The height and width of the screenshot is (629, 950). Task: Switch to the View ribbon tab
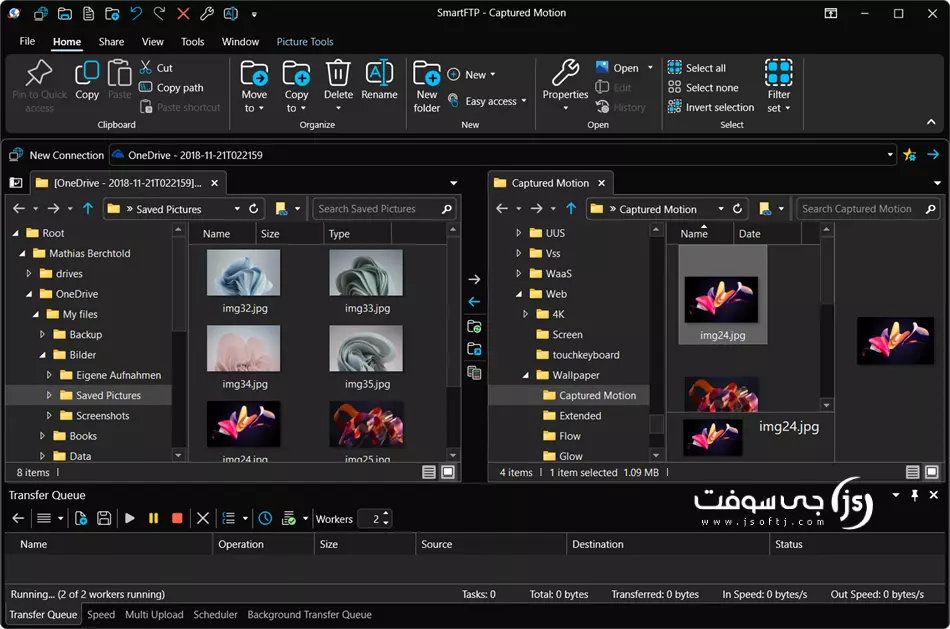coord(153,42)
